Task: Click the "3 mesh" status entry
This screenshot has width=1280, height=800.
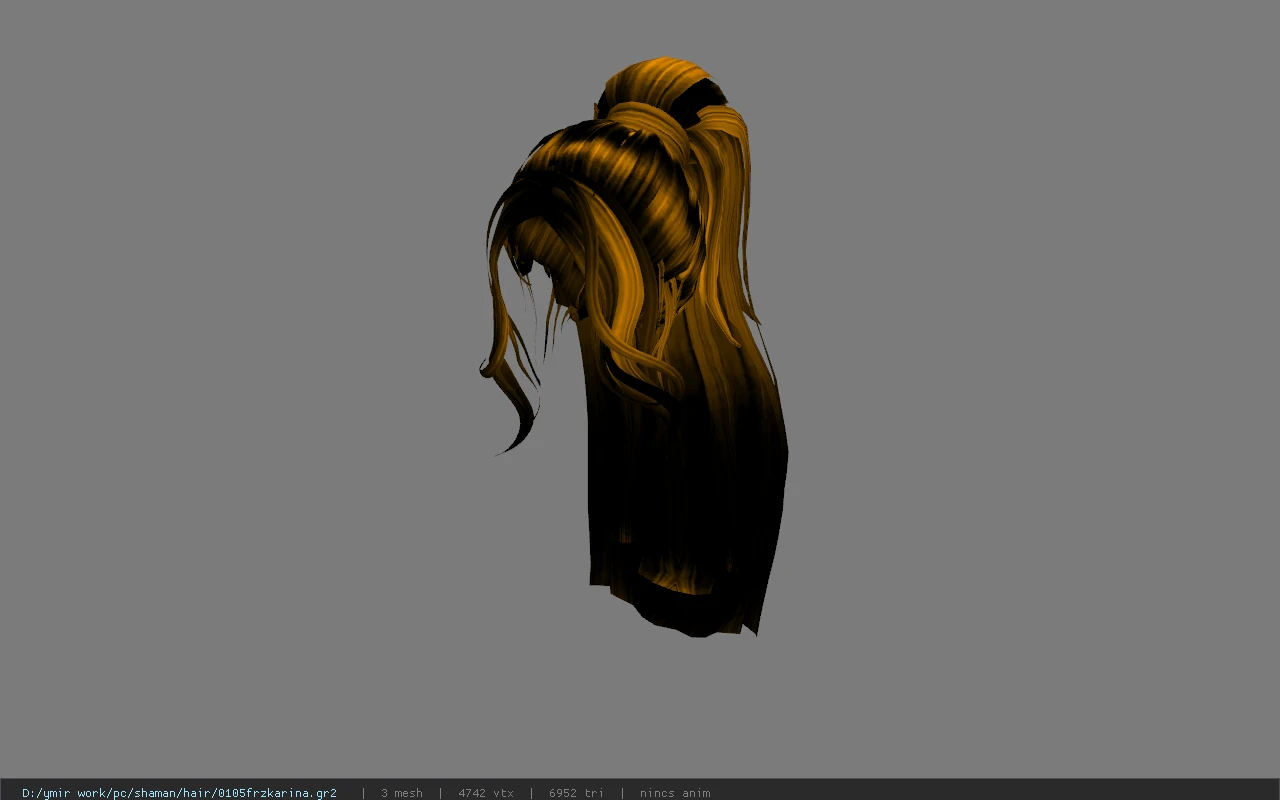Action: point(401,793)
